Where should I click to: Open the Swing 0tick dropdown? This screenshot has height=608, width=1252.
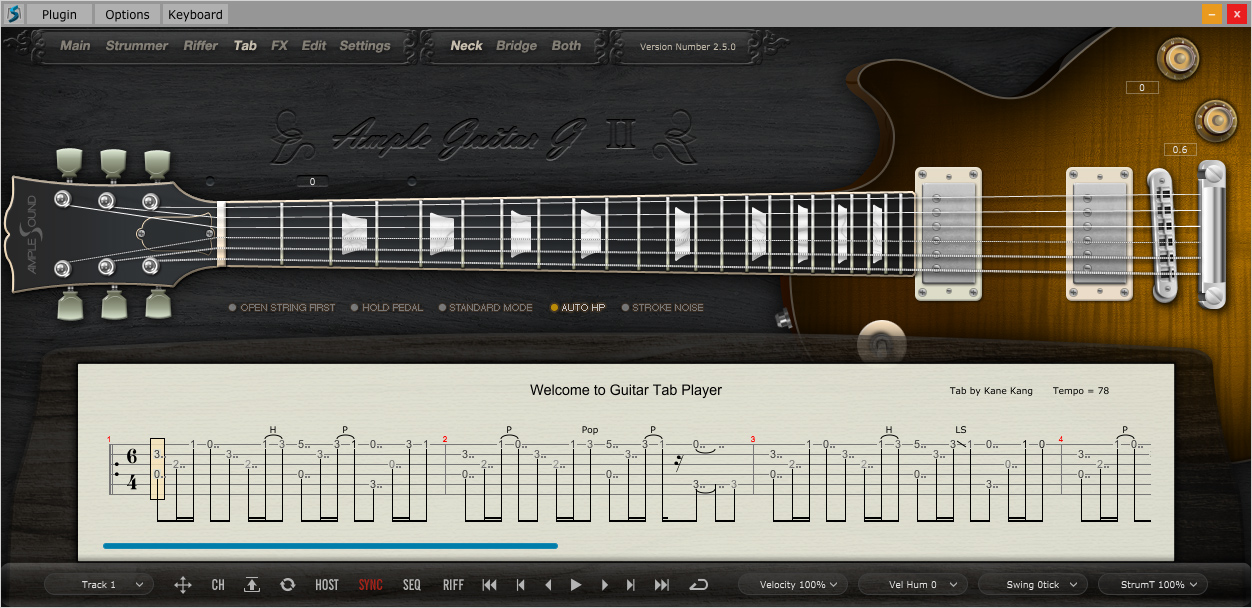(x=1033, y=585)
